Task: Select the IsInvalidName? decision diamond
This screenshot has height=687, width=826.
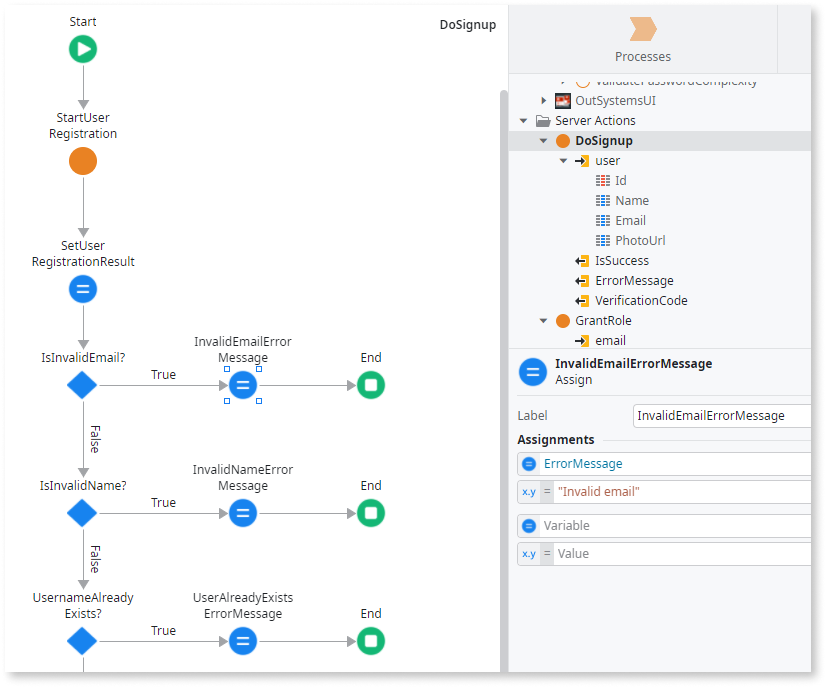Action: (82, 513)
